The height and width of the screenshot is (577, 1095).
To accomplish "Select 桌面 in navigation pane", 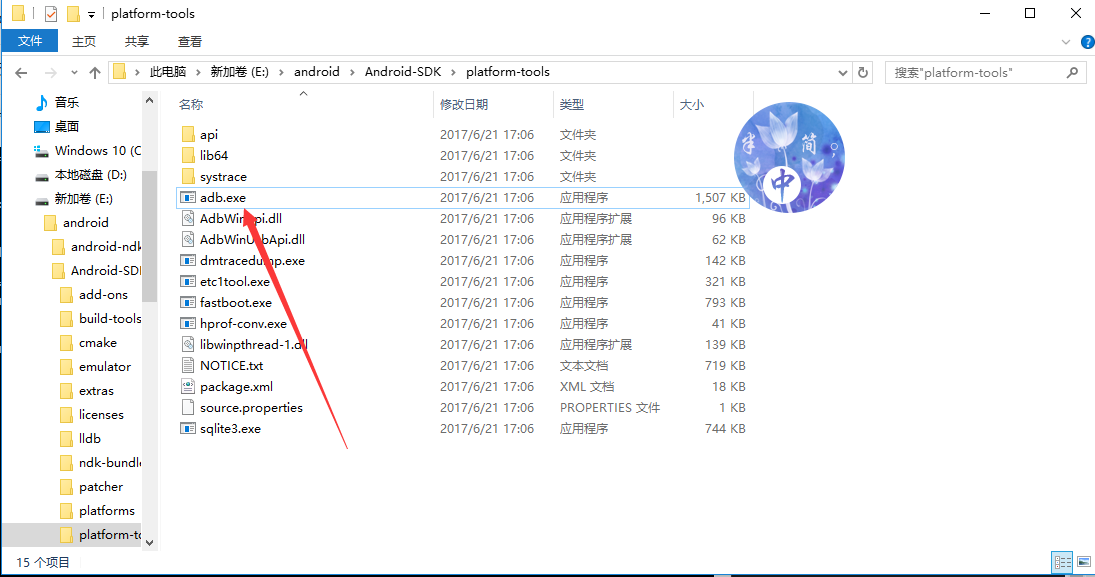I will (x=67, y=126).
